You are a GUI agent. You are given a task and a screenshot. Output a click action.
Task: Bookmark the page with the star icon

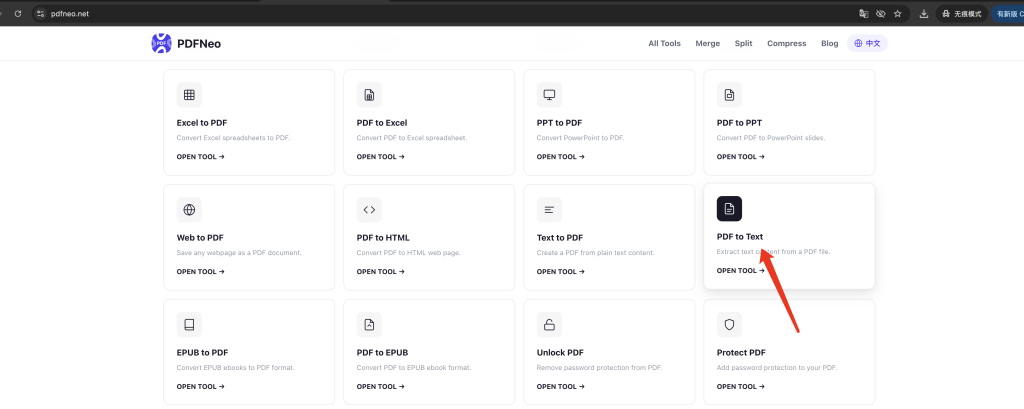897,13
